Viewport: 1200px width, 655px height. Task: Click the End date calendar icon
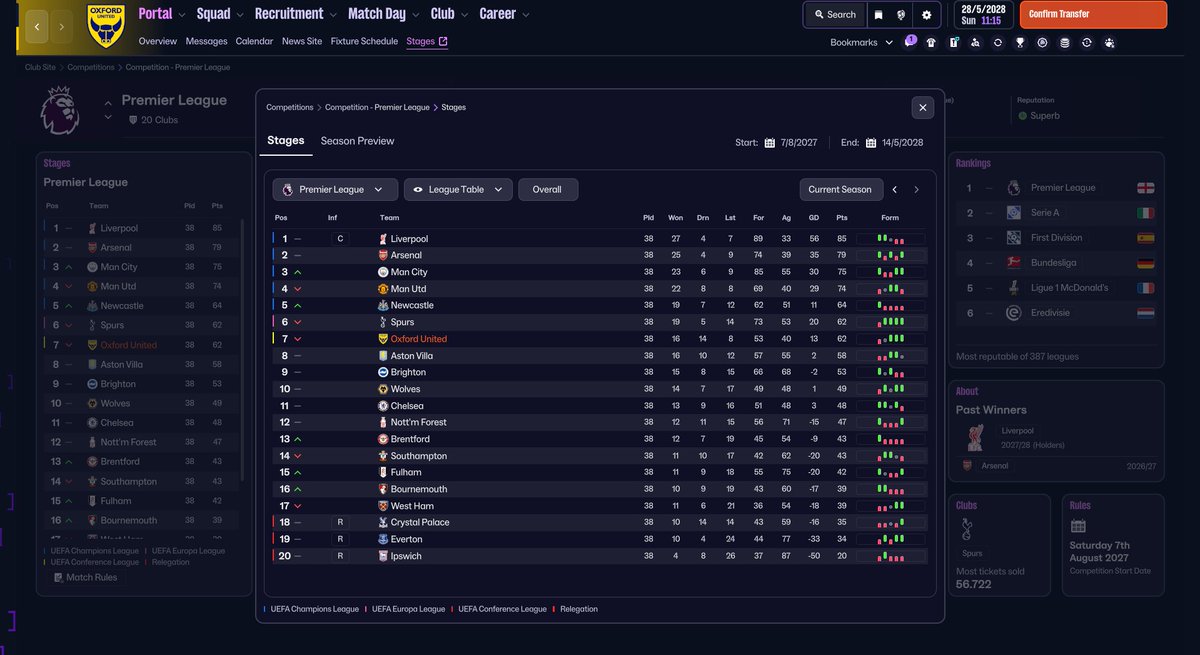pyautogui.click(x=871, y=143)
